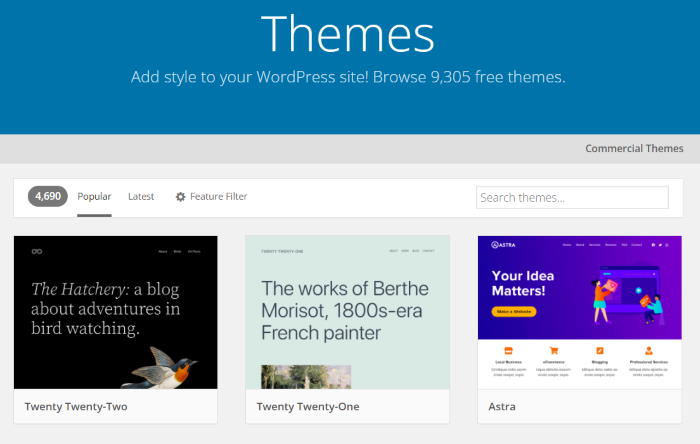
Task: Click the Twenty Twenty-Two theme title
Action: pyautogui.click(x=76, y=407)
